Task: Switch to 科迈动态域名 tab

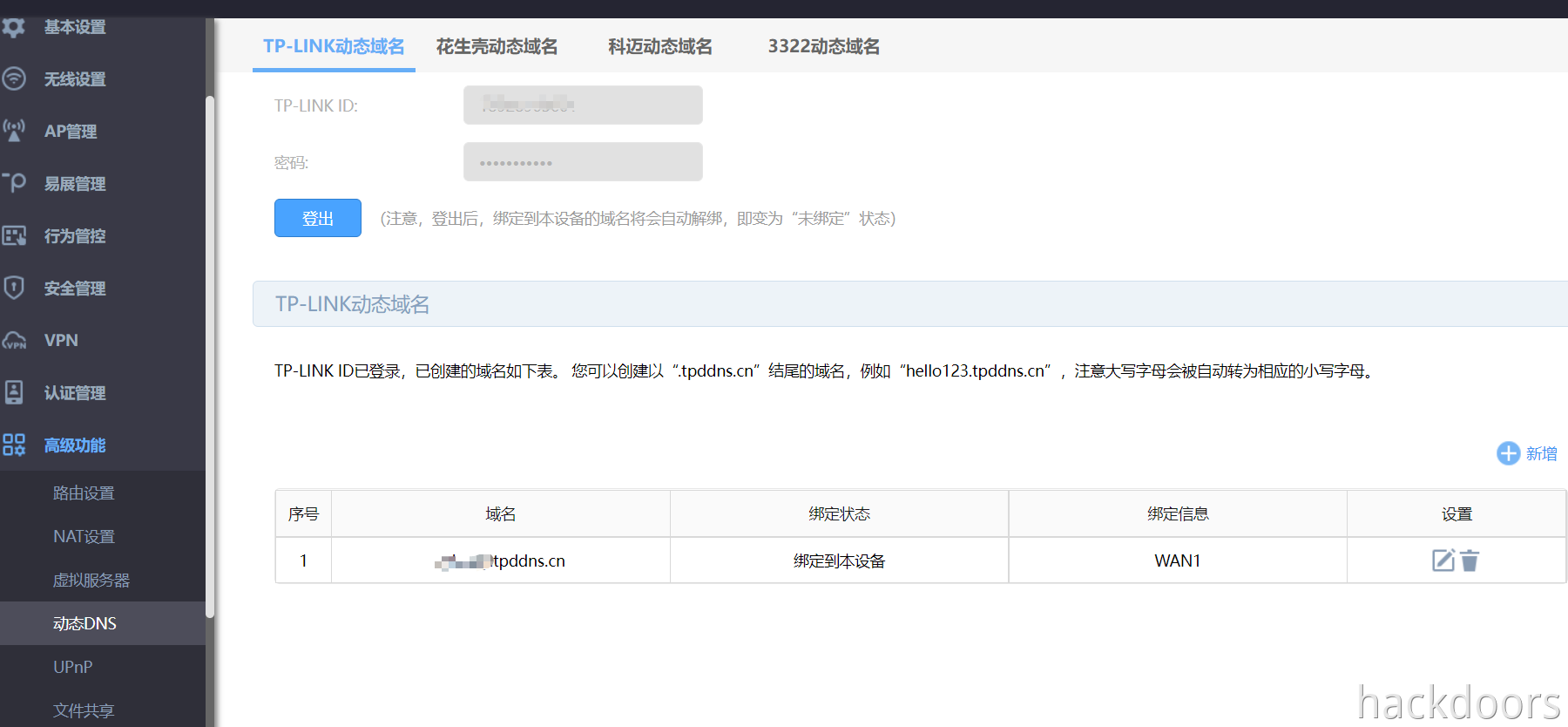Action: (x=660, y=46)
